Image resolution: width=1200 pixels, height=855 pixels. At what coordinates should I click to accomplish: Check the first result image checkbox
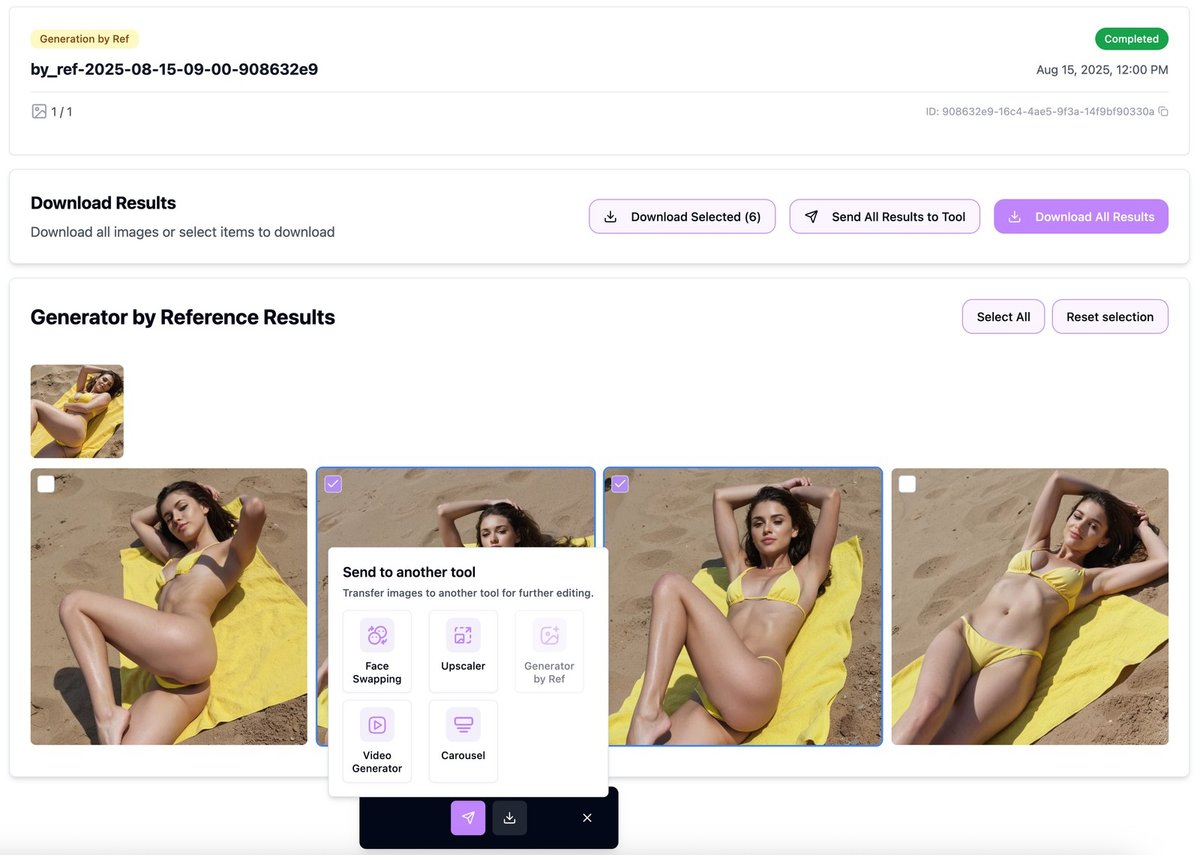tap(46, 484)
